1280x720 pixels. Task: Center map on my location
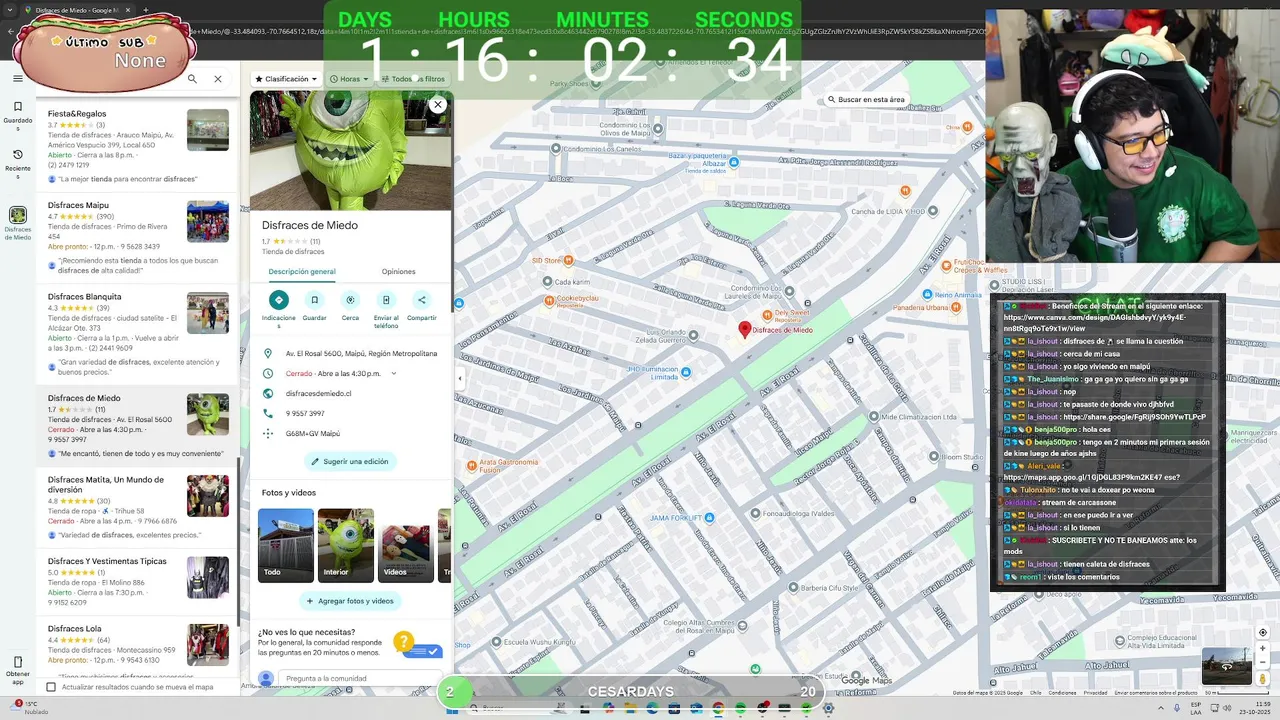pyautogui.click(x=1263, y=632)
